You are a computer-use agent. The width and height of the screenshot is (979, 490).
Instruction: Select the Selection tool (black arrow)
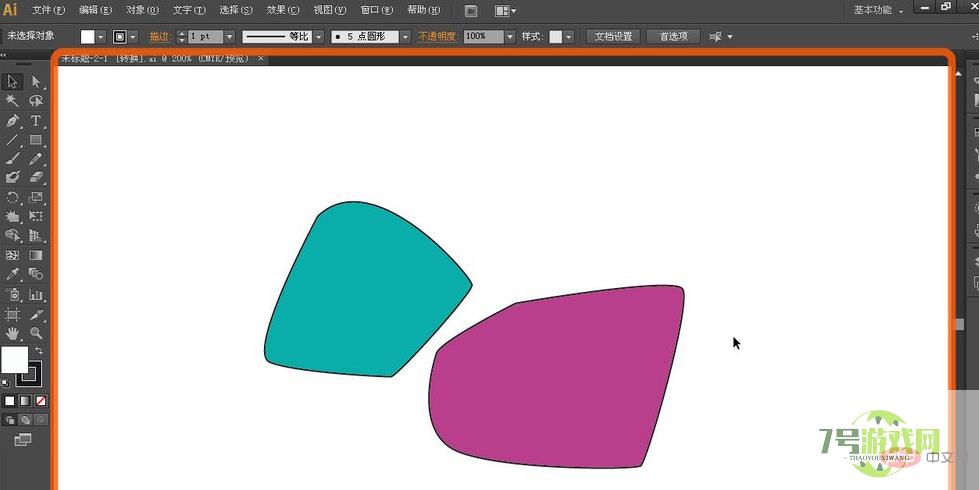(12, 81)
